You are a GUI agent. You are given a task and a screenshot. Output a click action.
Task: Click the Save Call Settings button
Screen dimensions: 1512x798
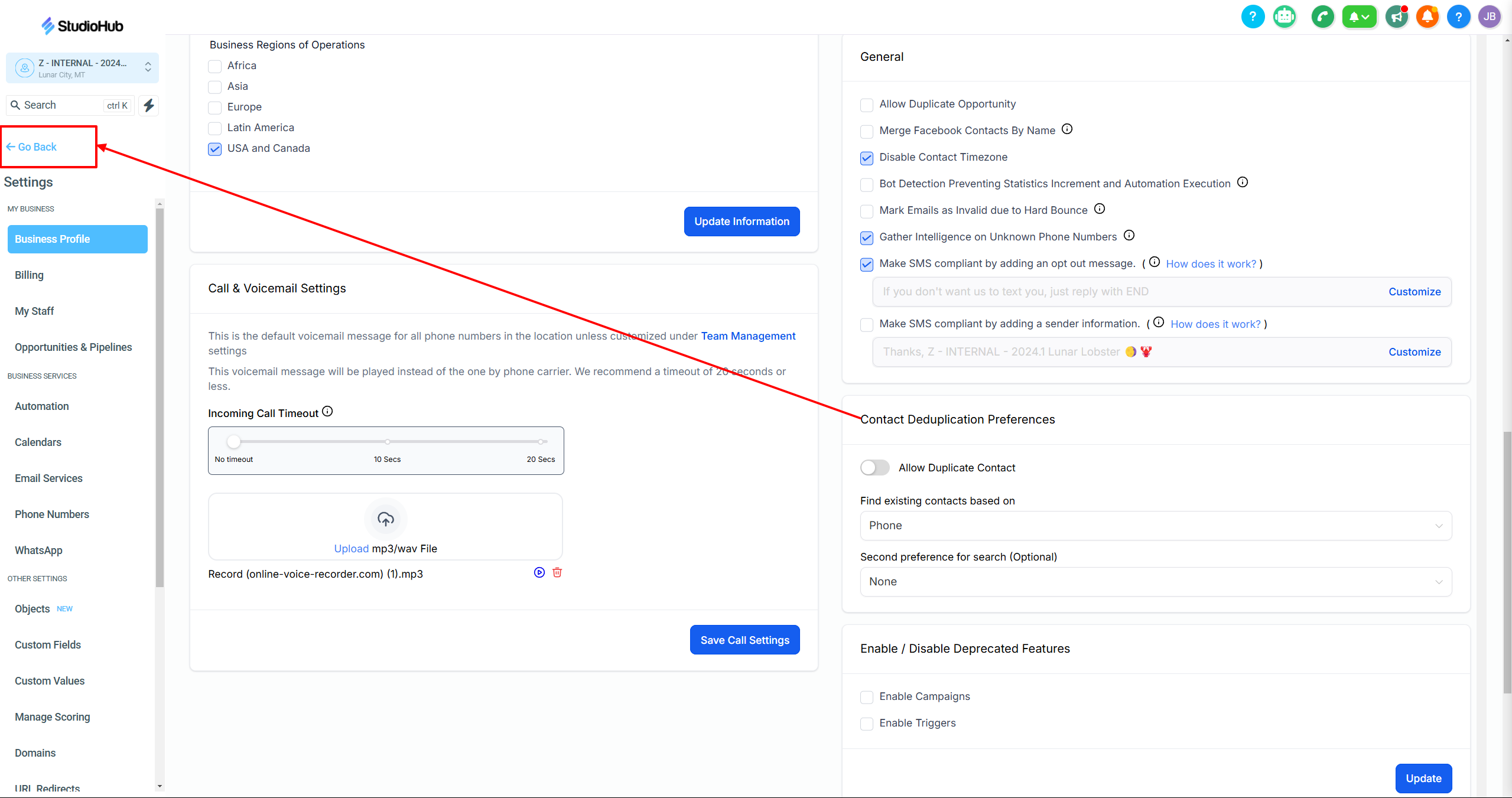click(744, 640)
